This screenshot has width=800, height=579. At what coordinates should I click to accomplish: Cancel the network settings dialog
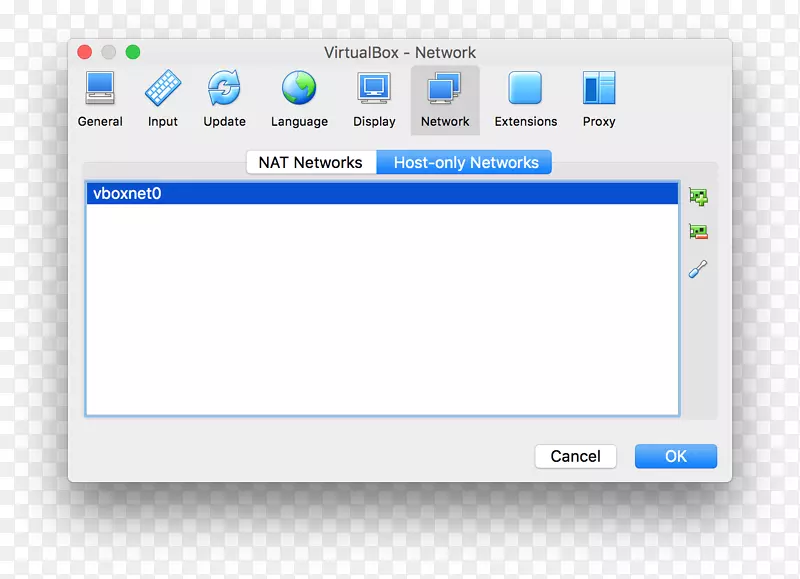pyautogui.click(x=575, y=456)
